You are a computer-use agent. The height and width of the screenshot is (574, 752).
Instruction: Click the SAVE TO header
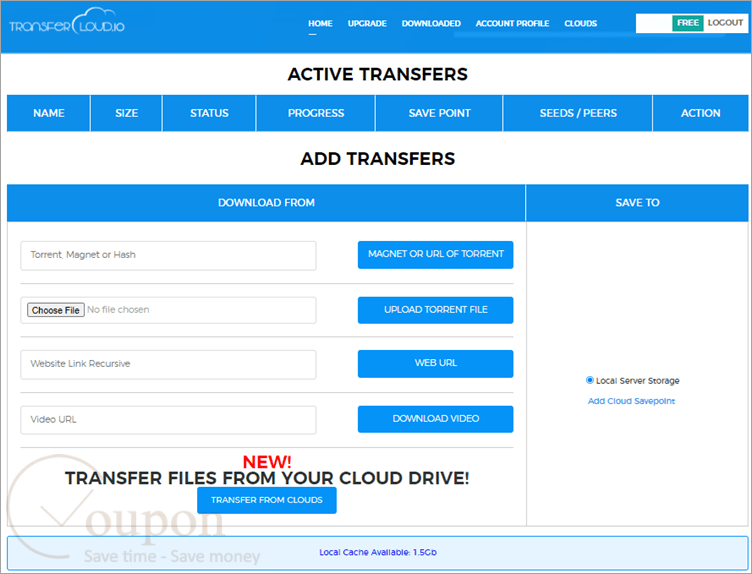coord(637,203)
